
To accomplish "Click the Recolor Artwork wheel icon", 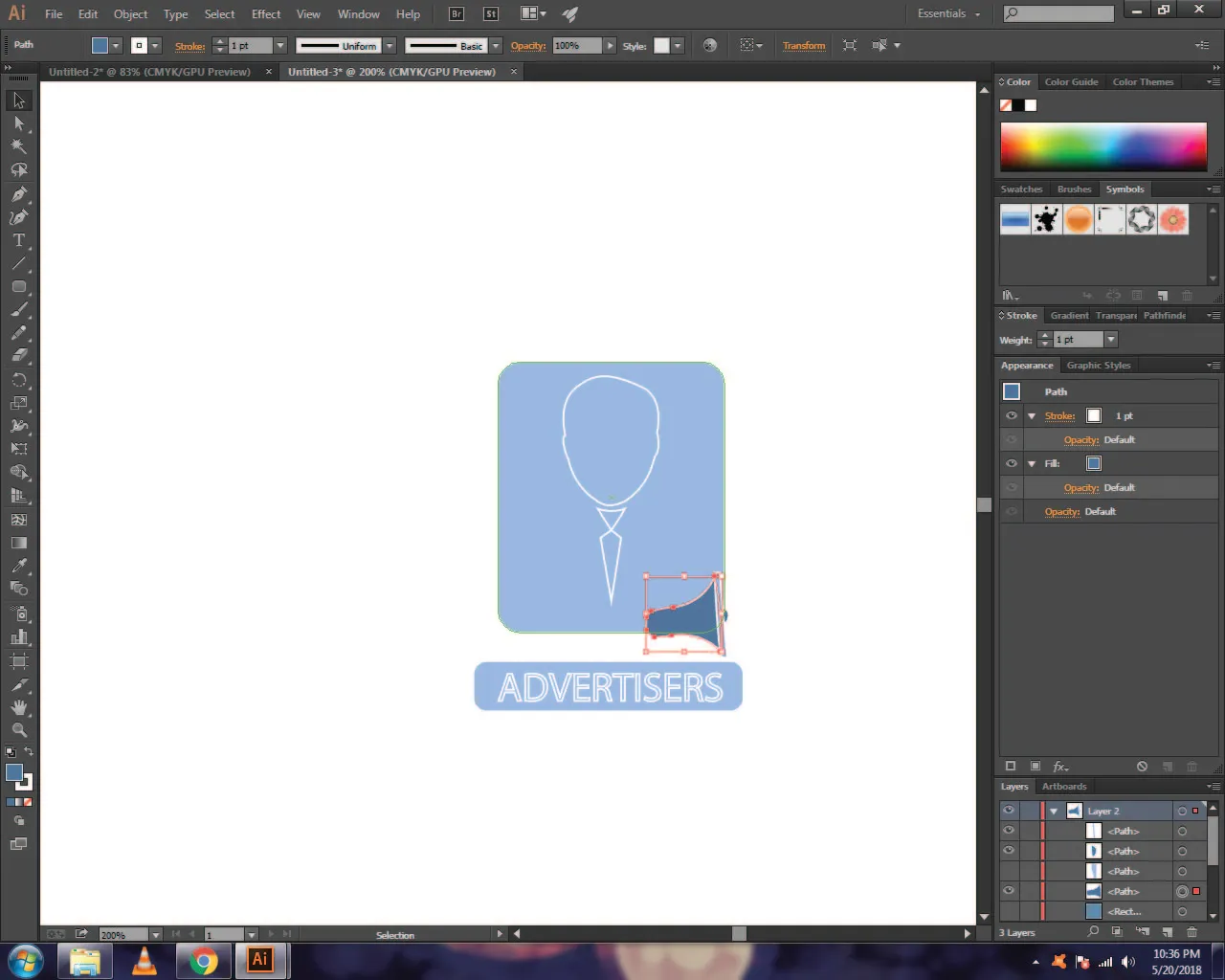I will (x=710, y=45).
